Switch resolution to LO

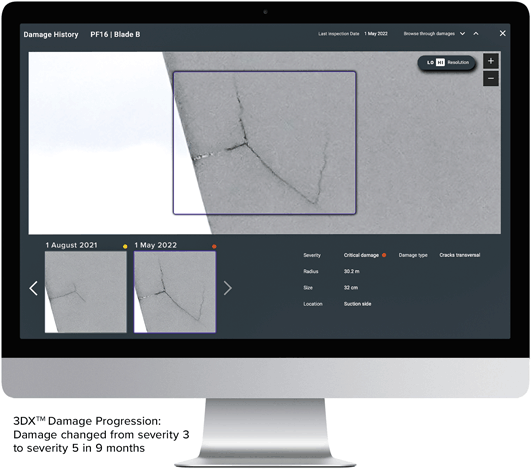click(430, 63)
